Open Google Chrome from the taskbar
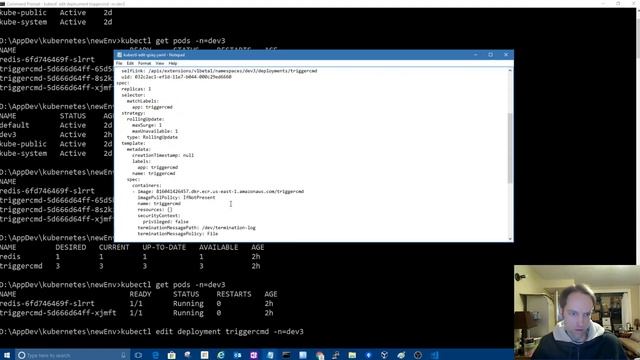 [320, 355]
